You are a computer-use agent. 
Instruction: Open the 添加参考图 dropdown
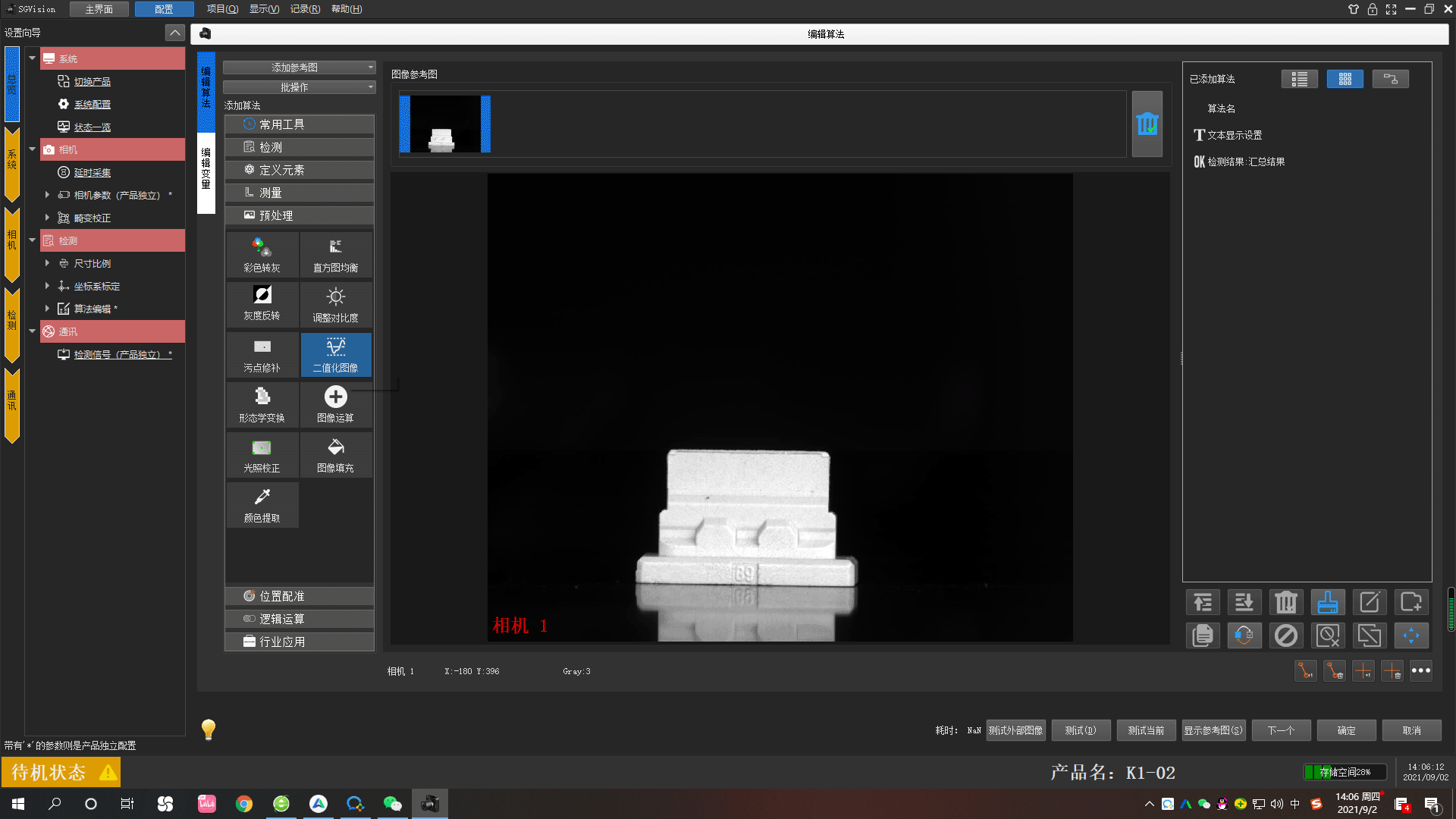click(x=299, y=67)
